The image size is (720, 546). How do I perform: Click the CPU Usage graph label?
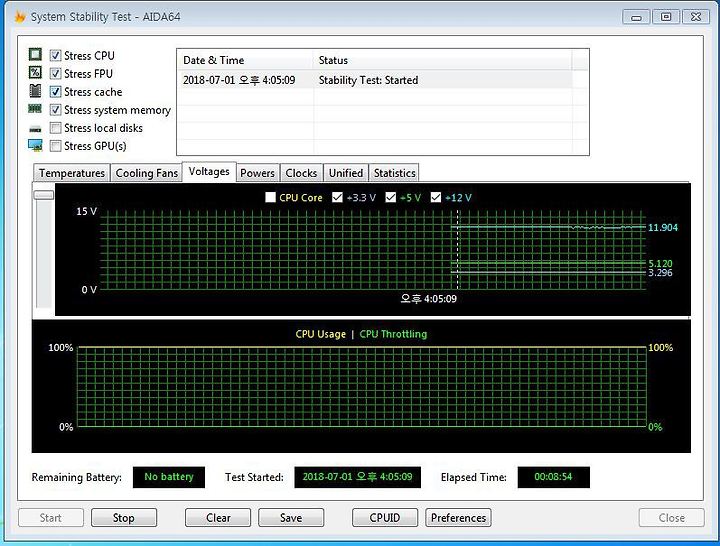pyautogui.click(x=321, y=334)
